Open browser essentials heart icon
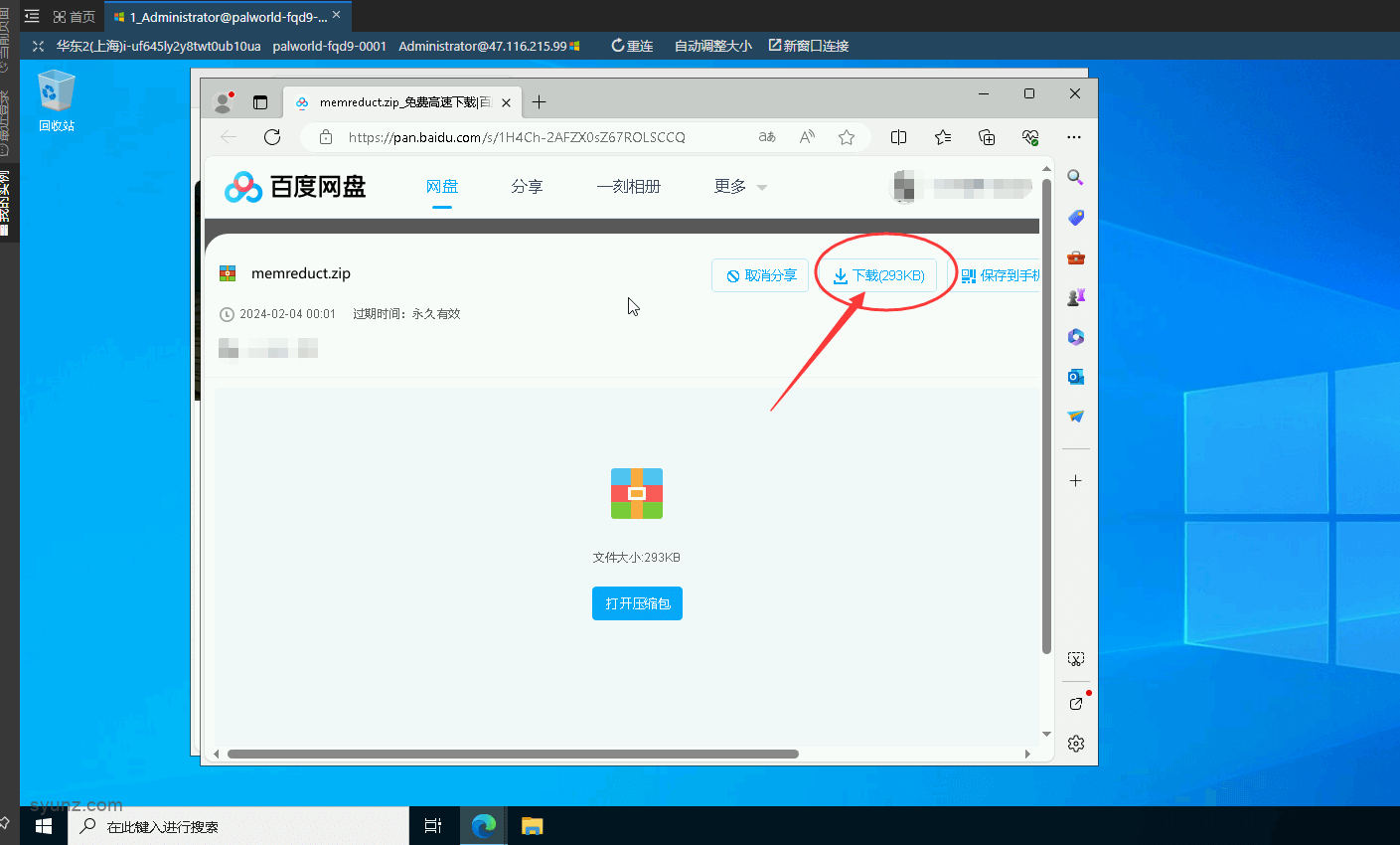 pos(1030,137)
